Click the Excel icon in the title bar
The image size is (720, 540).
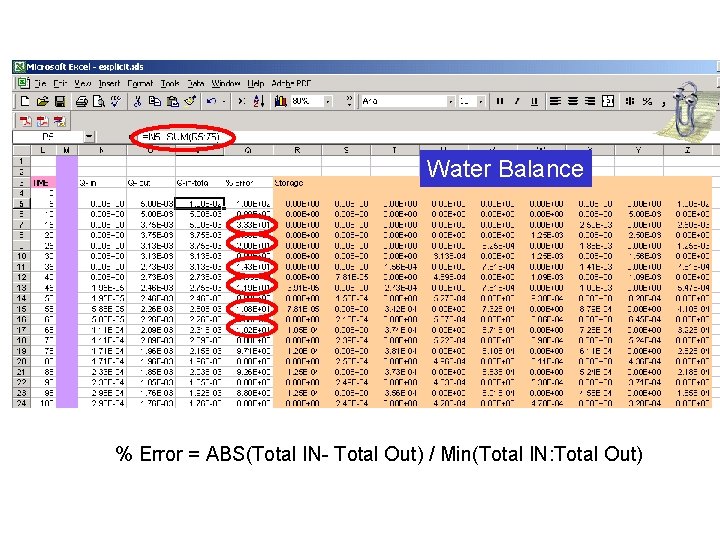[19, 67]
